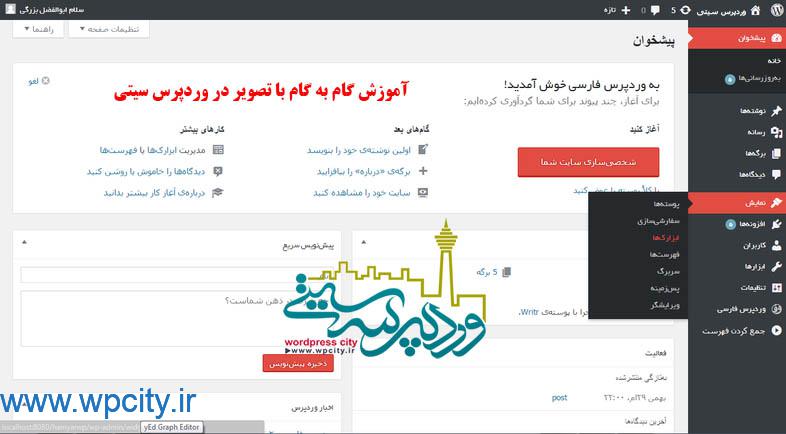
Task: Open the سایت خود را مشاهده کنید link
Action: (x=362, y=193)
